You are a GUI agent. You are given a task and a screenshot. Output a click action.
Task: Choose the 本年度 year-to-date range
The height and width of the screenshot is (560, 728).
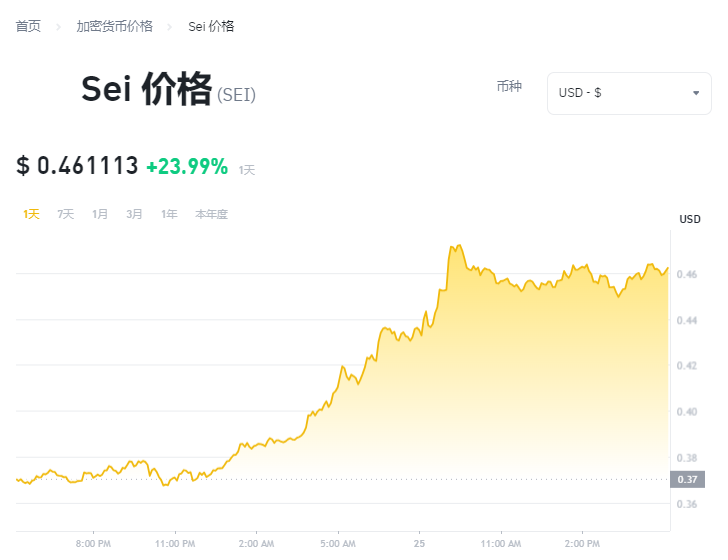[x=211, y=214]
